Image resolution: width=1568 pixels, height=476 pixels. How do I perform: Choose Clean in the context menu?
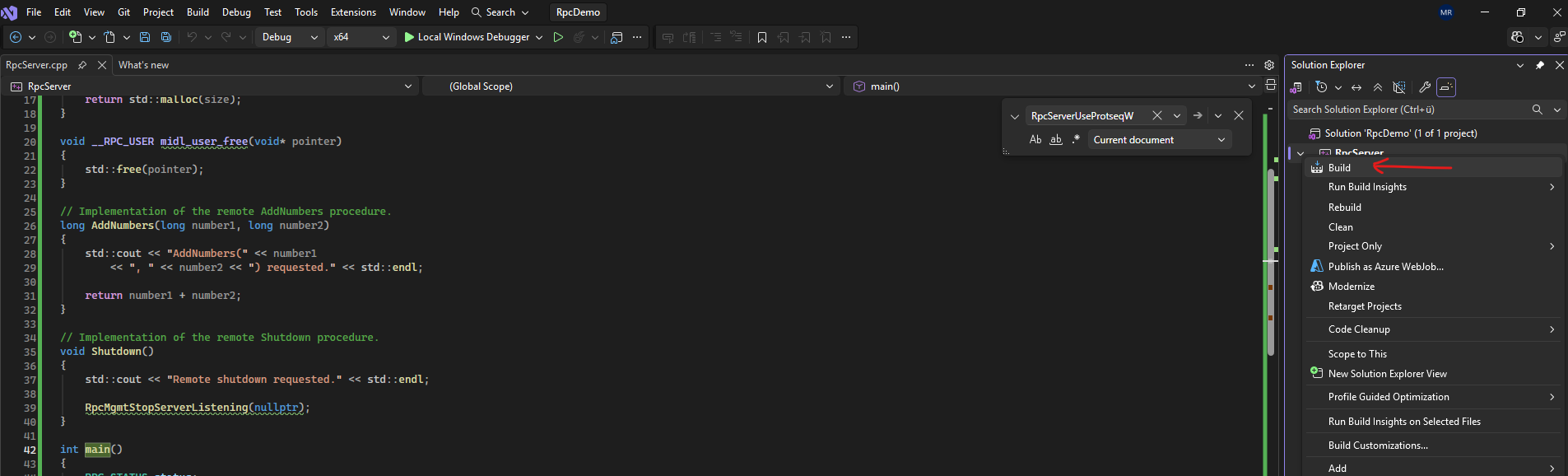click(x=1433, y=227)
